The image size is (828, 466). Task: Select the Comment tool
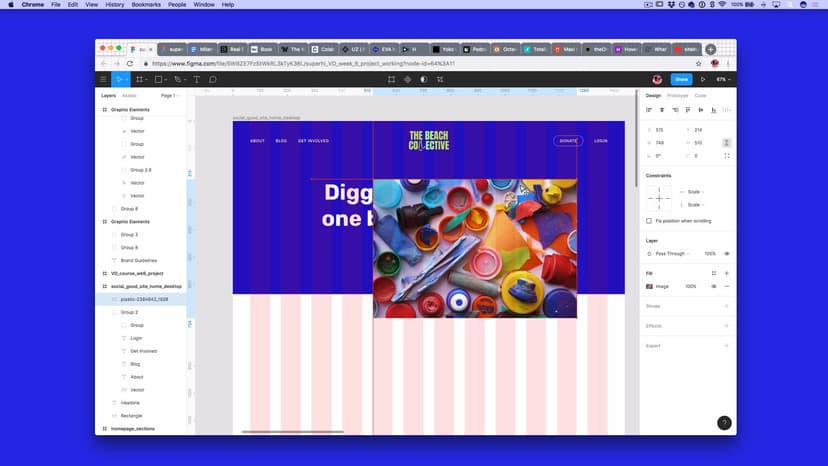tap(213, 79)
